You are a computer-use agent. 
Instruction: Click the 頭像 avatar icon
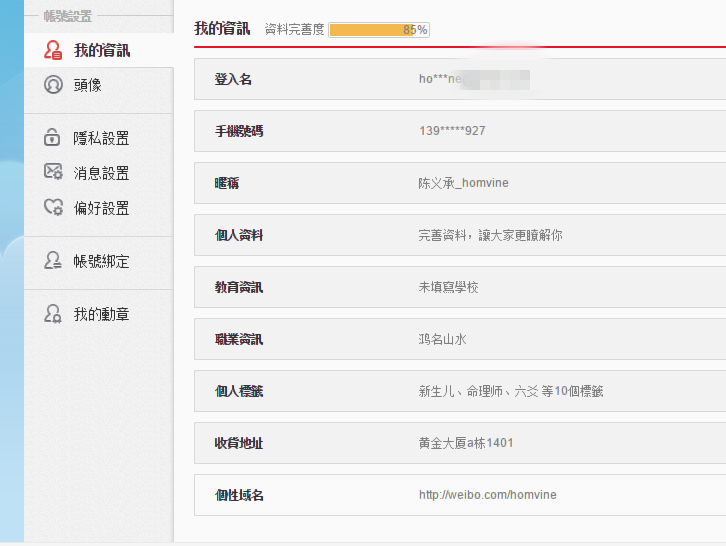click(x=54, y=85)
